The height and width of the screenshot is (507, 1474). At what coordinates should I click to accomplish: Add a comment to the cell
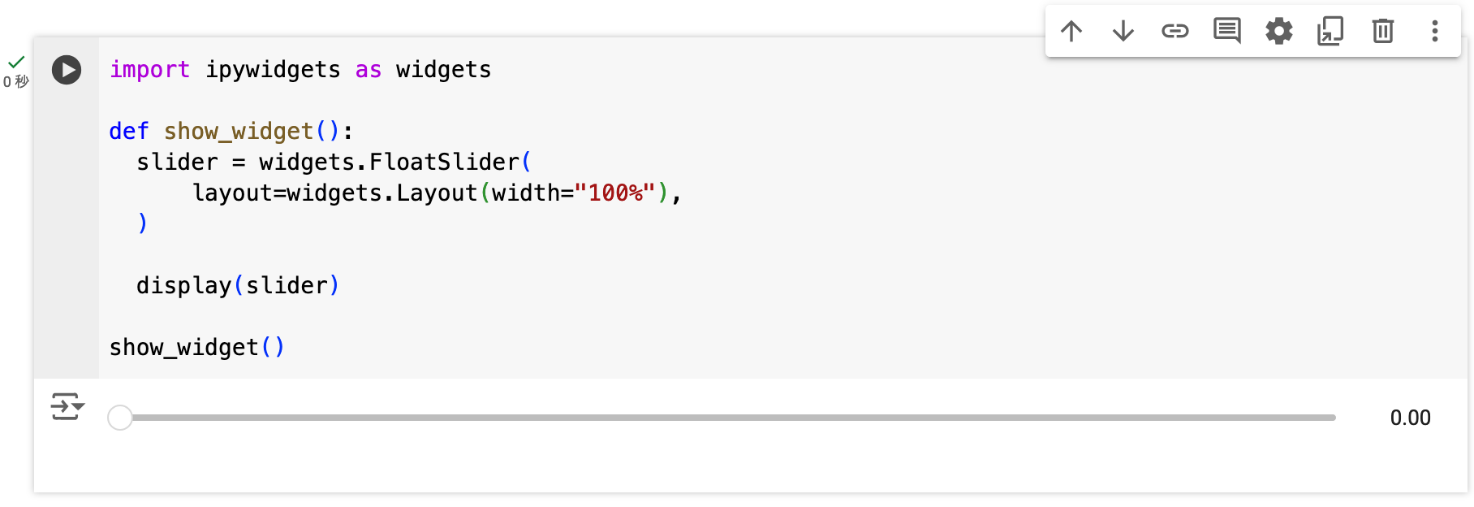pyautogui.click(x=1227, y=31)
